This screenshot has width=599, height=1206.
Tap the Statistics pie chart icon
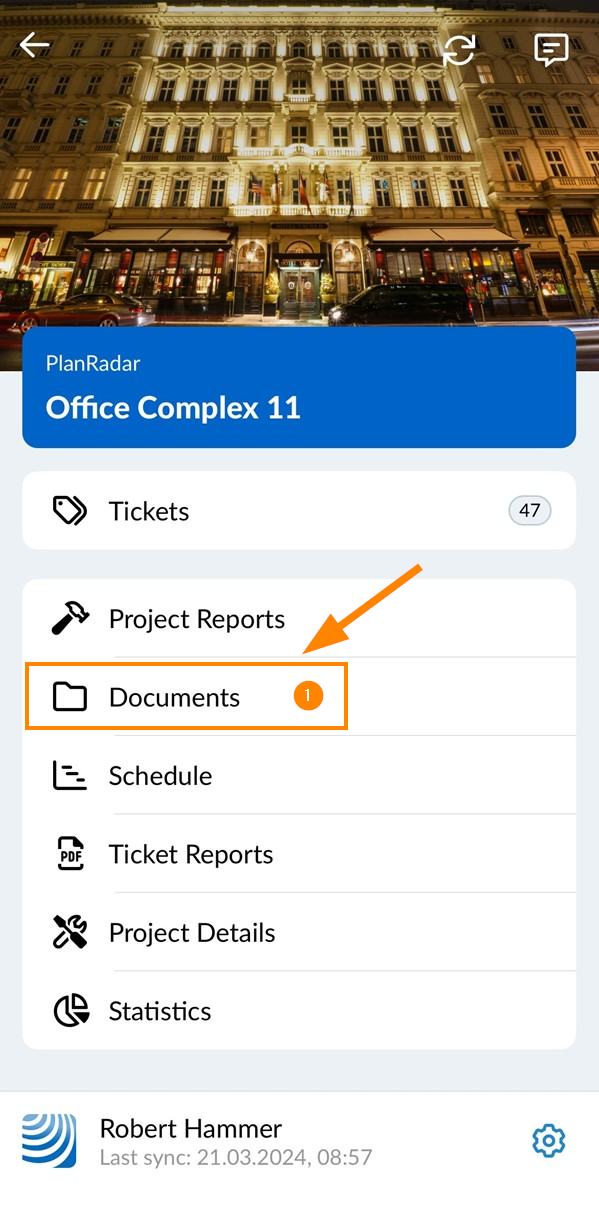[x=70, y=1011]
